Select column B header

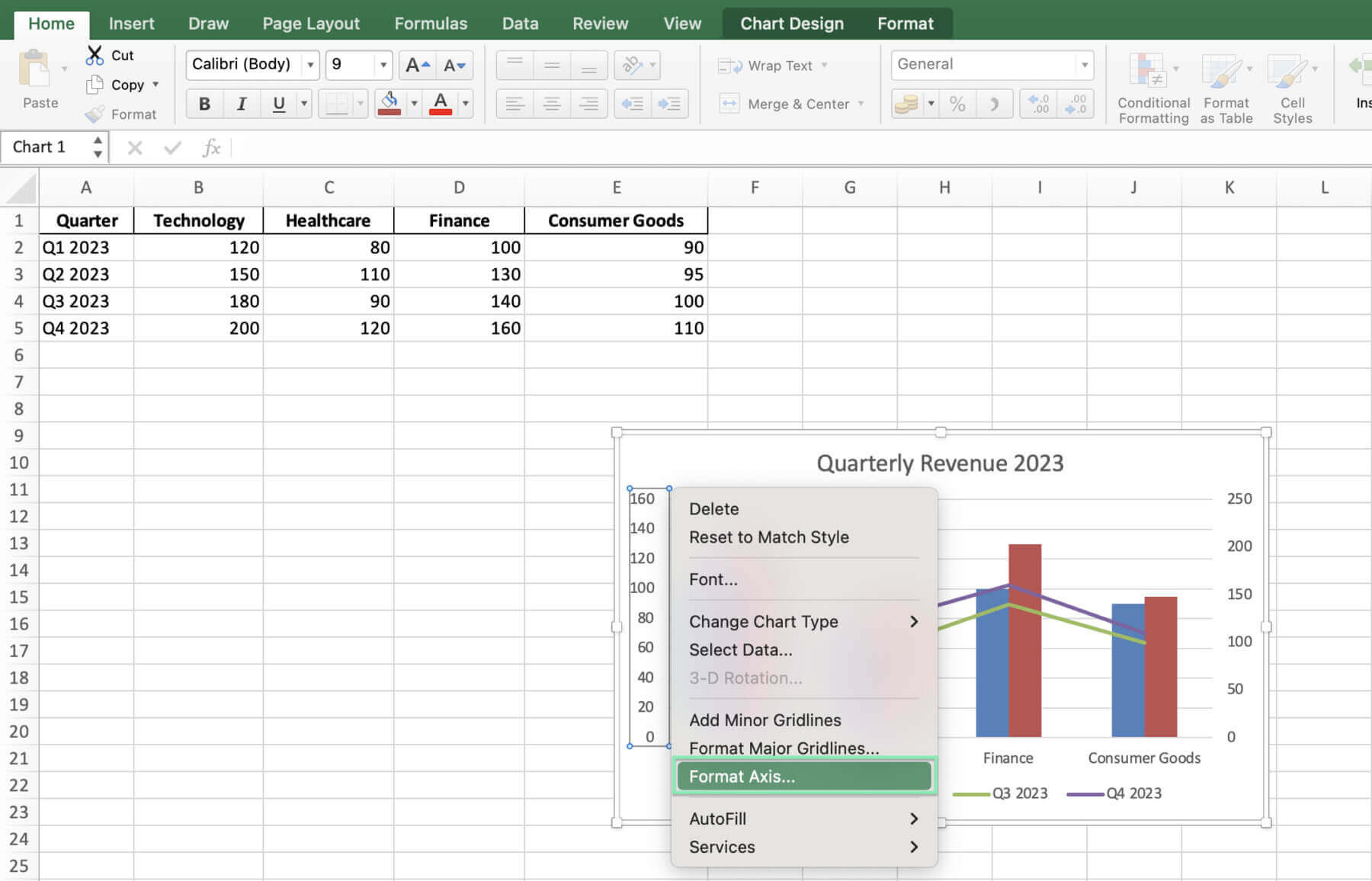click(198, 187)
